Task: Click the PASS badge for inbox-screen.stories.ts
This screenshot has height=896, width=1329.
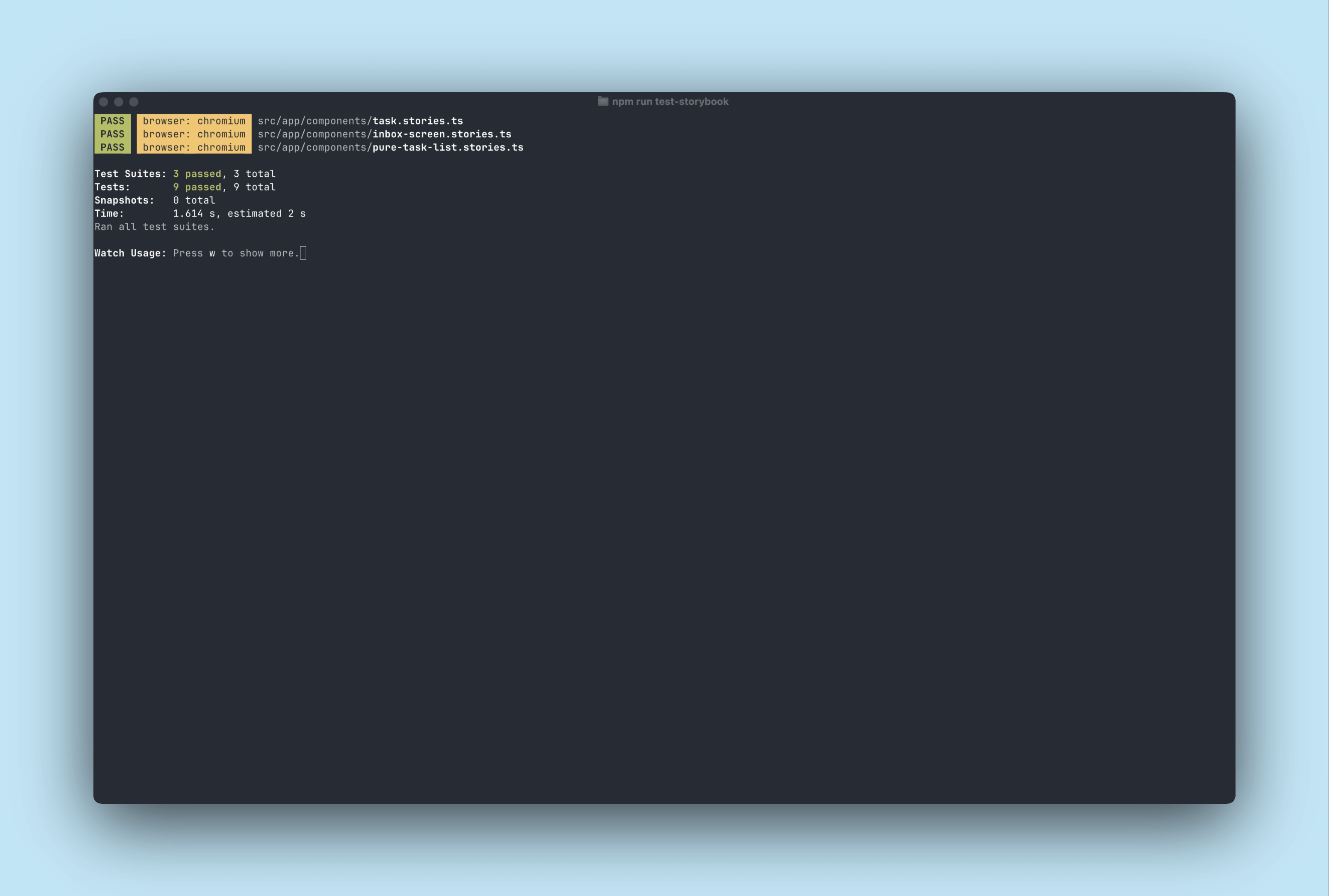Action: pyautogui.click(x=112, y=134)
